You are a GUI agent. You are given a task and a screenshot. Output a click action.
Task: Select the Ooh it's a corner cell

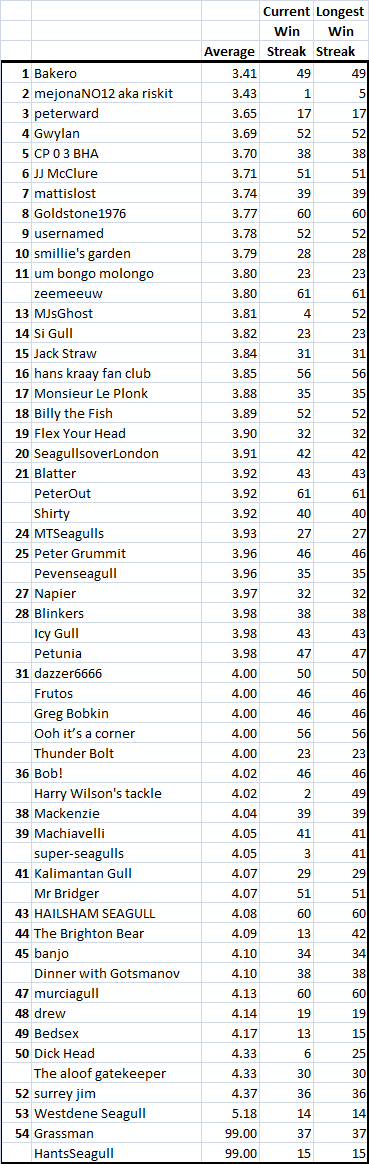(x=116, y=733)
